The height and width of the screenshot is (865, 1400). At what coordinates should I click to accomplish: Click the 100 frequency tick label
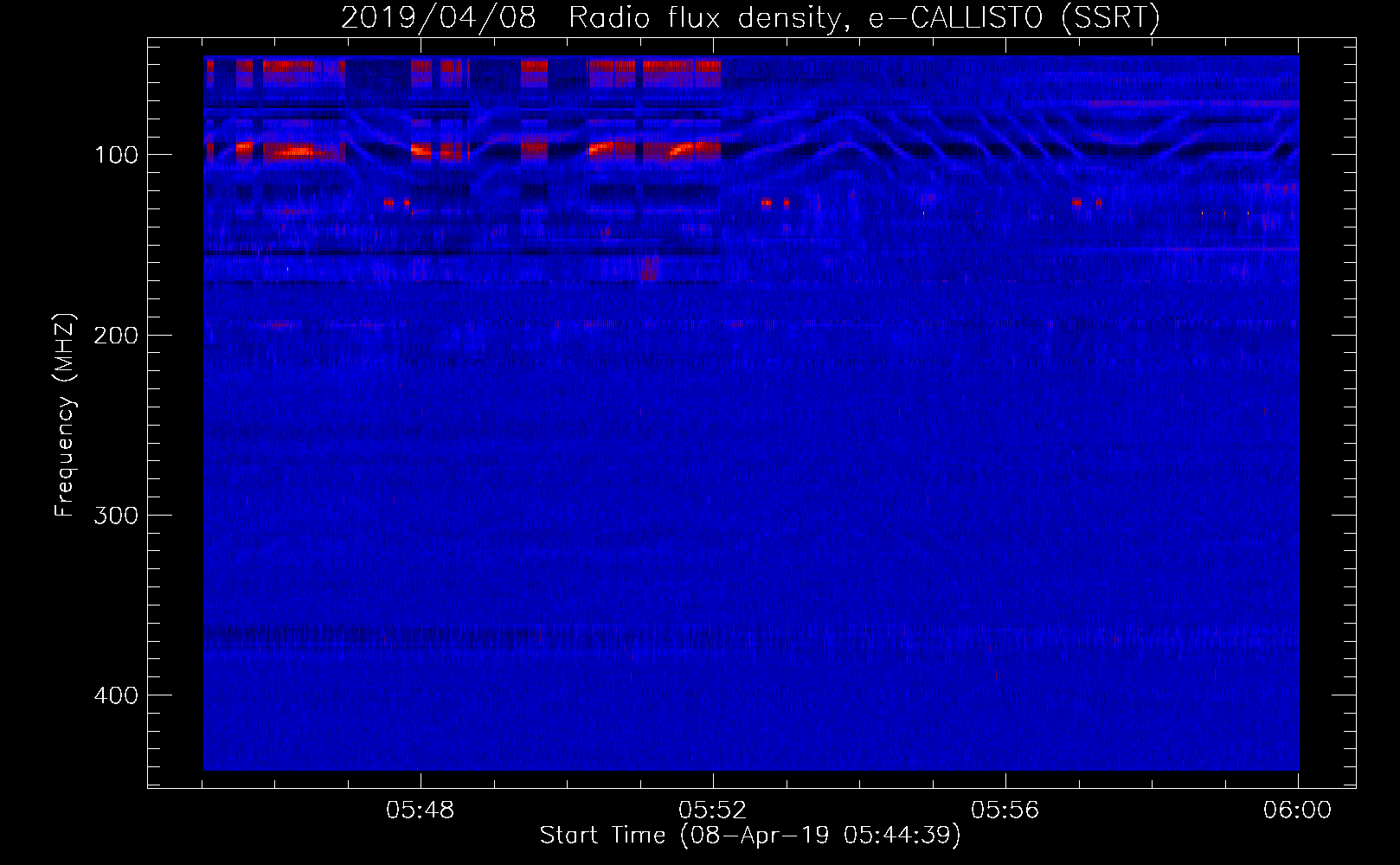(x=116, y=155)
